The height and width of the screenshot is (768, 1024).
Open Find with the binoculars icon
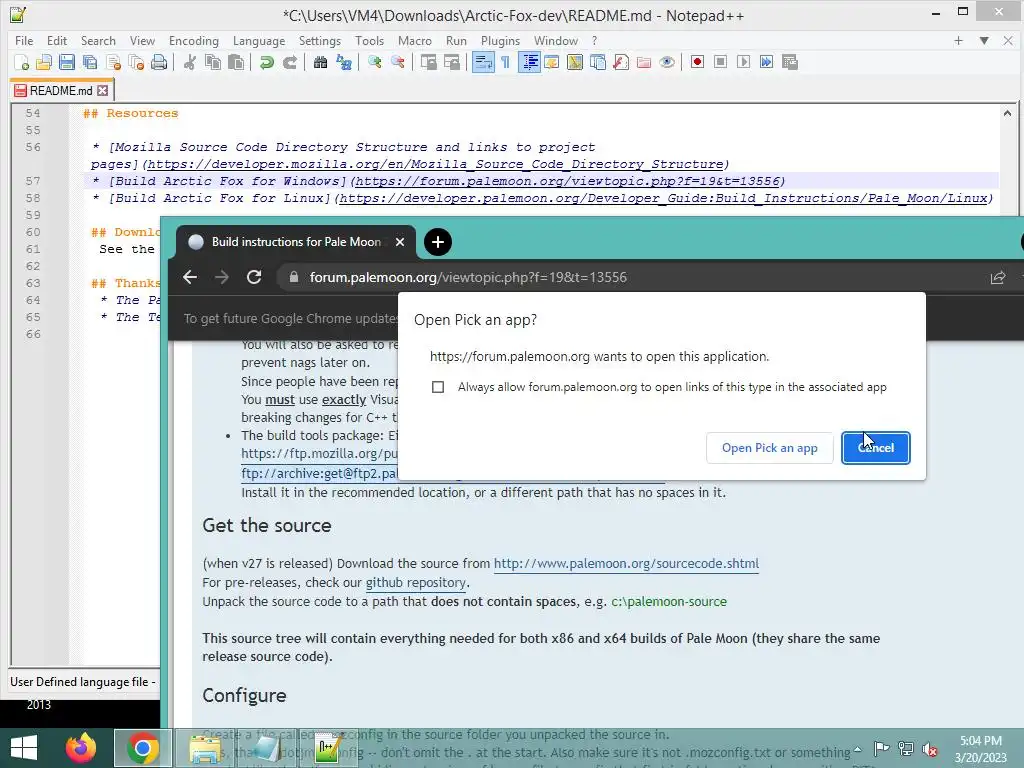(x=320, y=62)
